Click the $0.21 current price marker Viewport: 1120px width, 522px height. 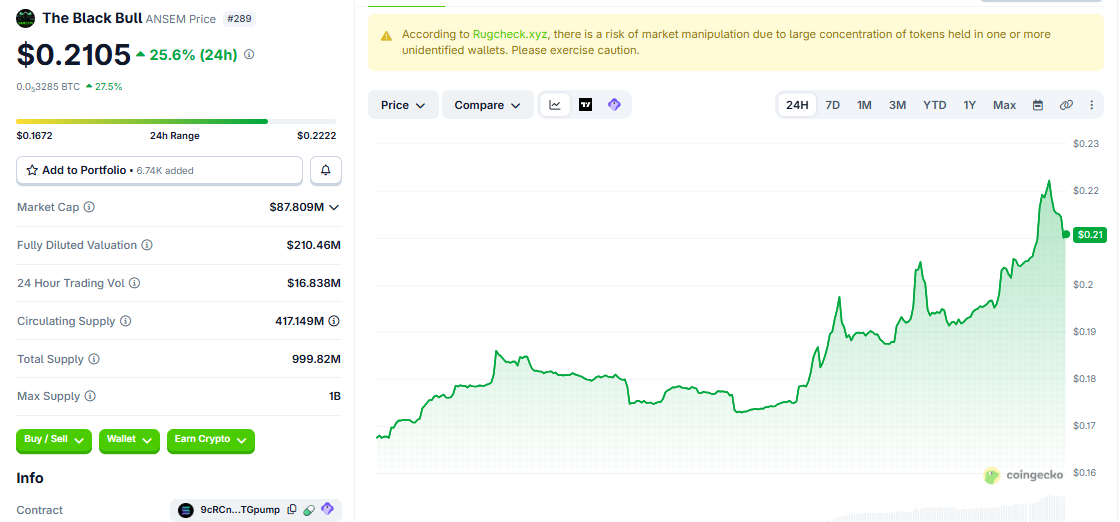1091,234
